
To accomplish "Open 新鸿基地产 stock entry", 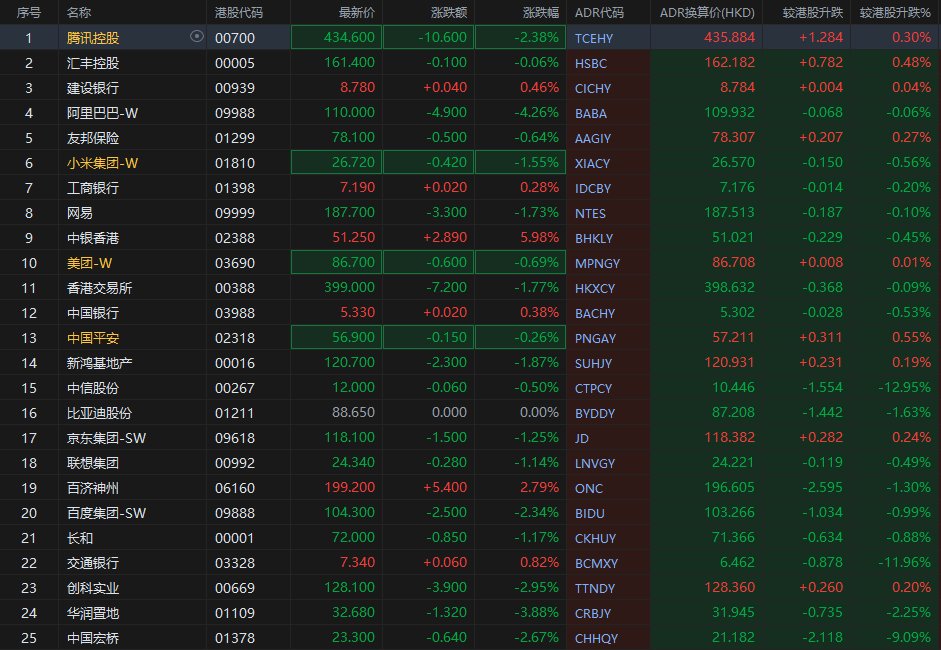I will [100, 363].
